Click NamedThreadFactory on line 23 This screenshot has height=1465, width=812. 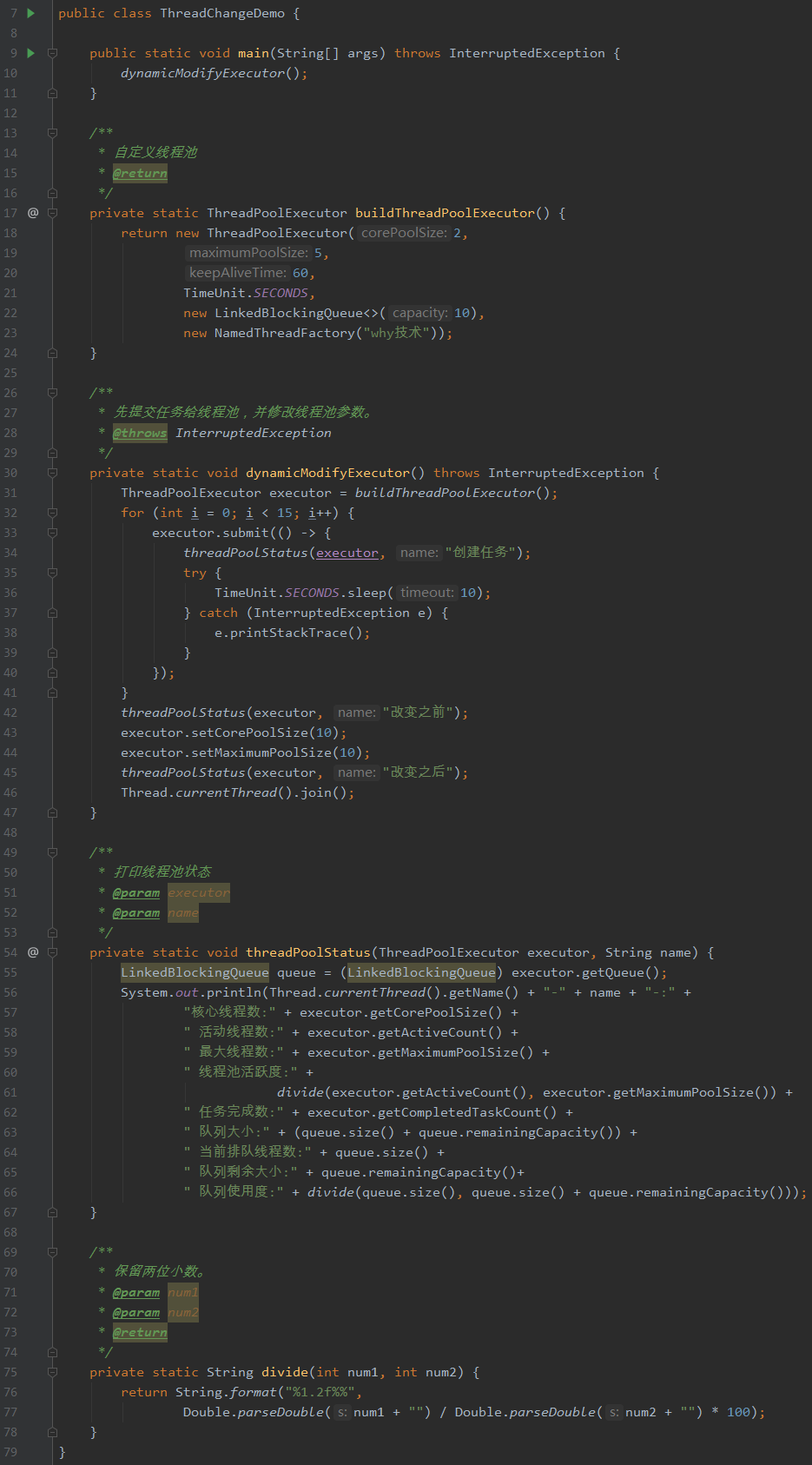tap(285, 333)
